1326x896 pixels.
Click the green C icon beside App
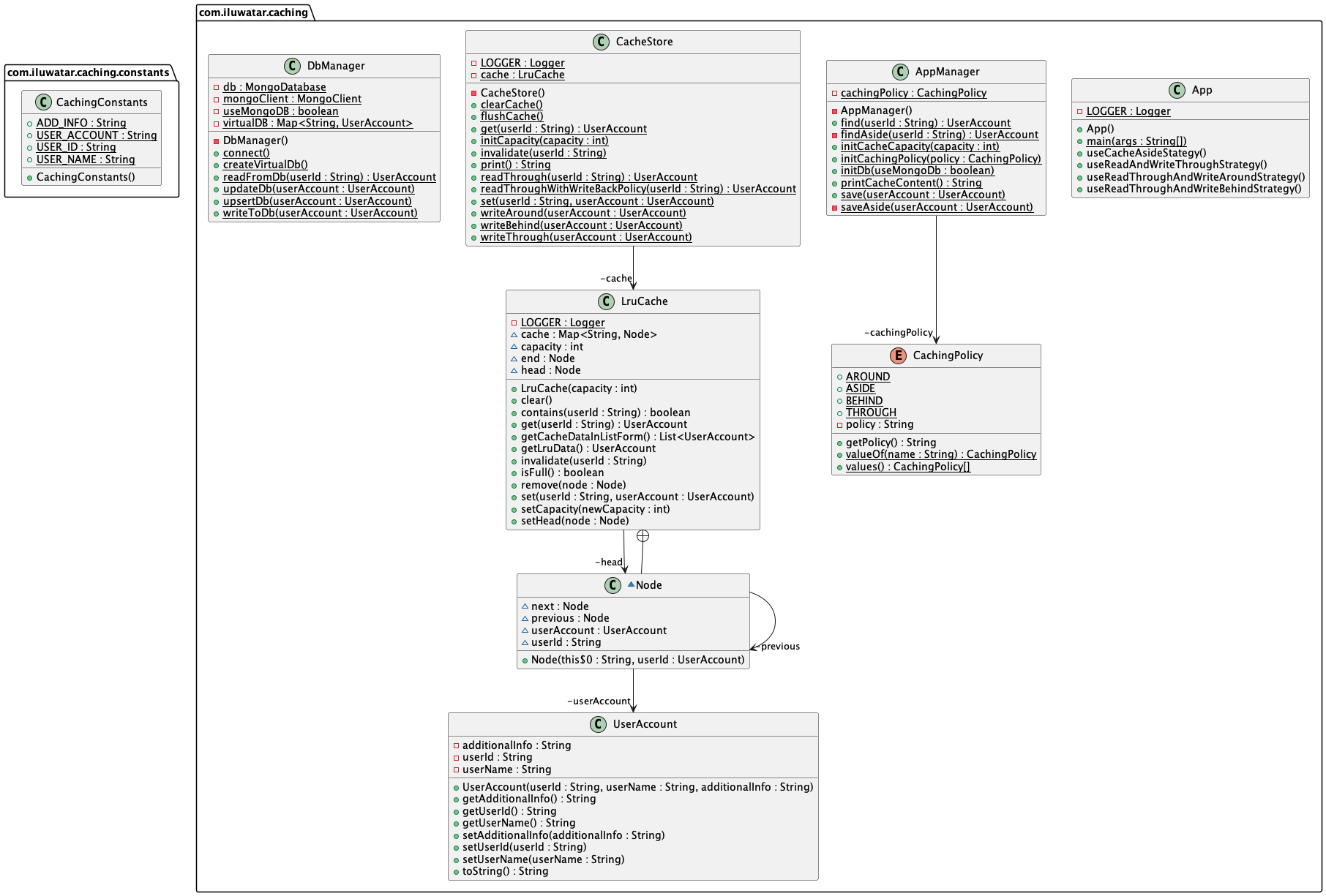coord(1177,90)
